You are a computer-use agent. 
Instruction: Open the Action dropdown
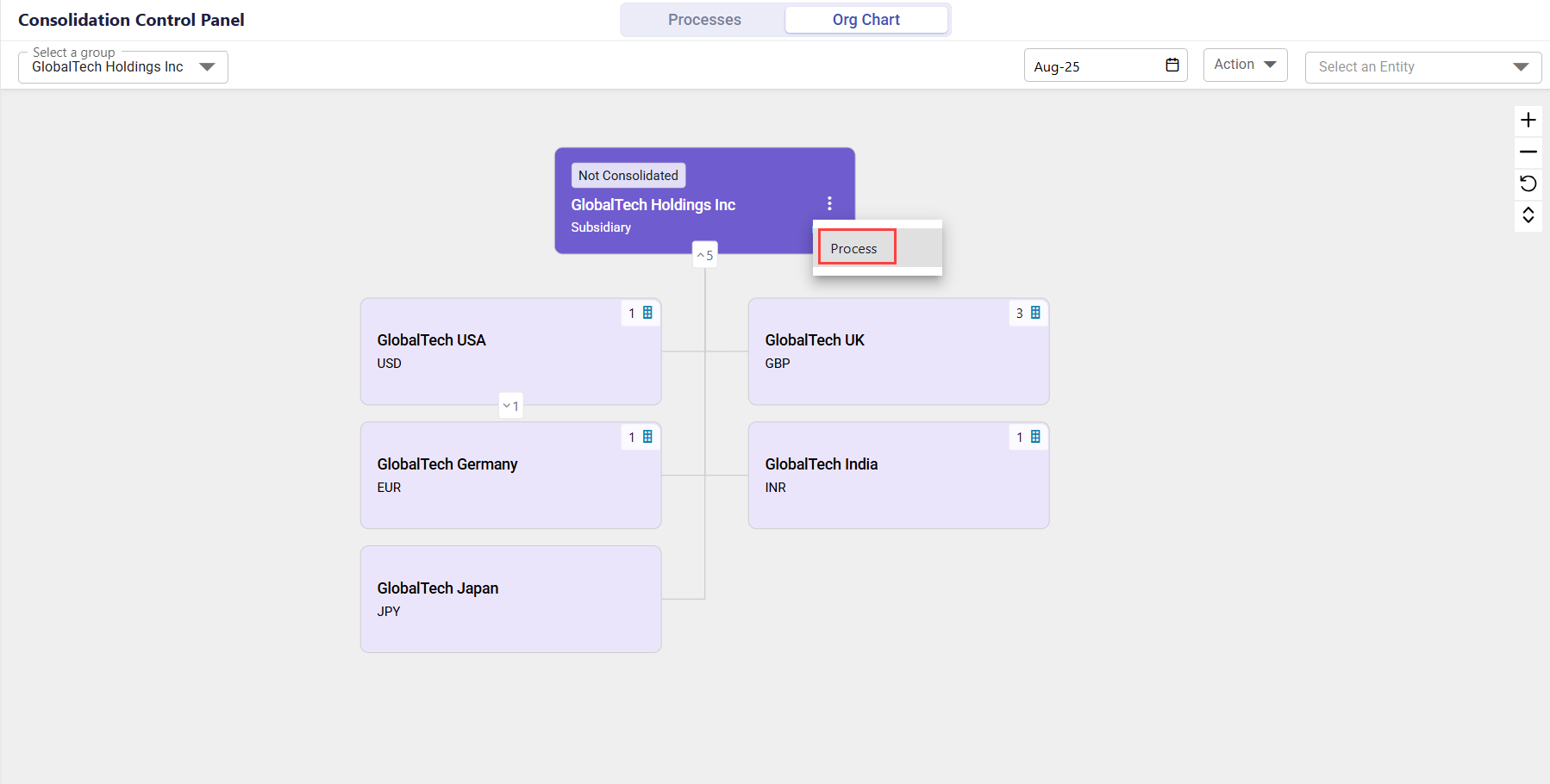coord(1244,65)
